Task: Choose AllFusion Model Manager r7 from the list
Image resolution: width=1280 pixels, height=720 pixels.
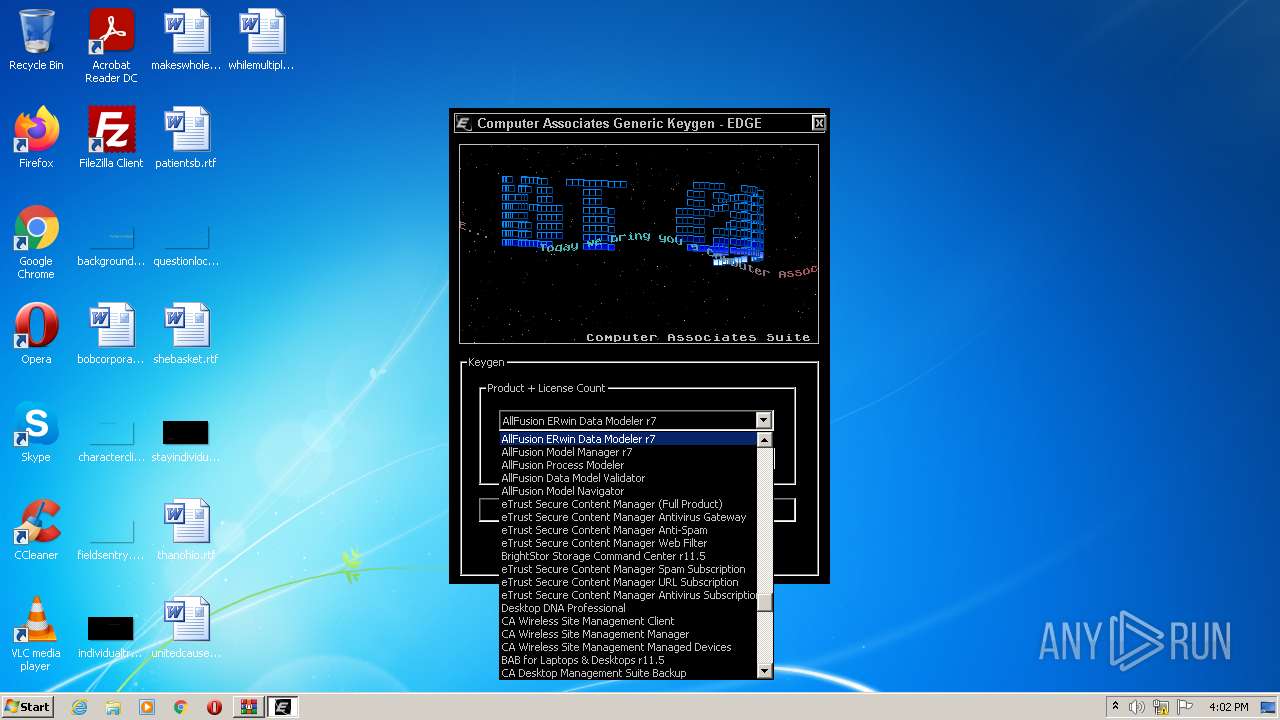Action: point(628,452)
